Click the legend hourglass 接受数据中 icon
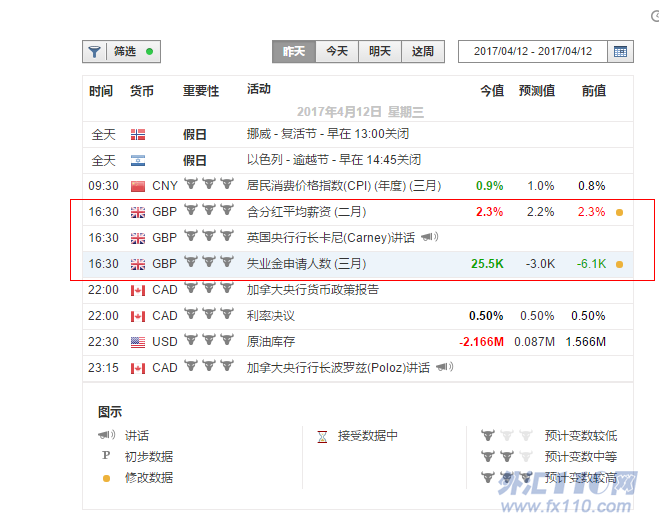 [322, 437]
